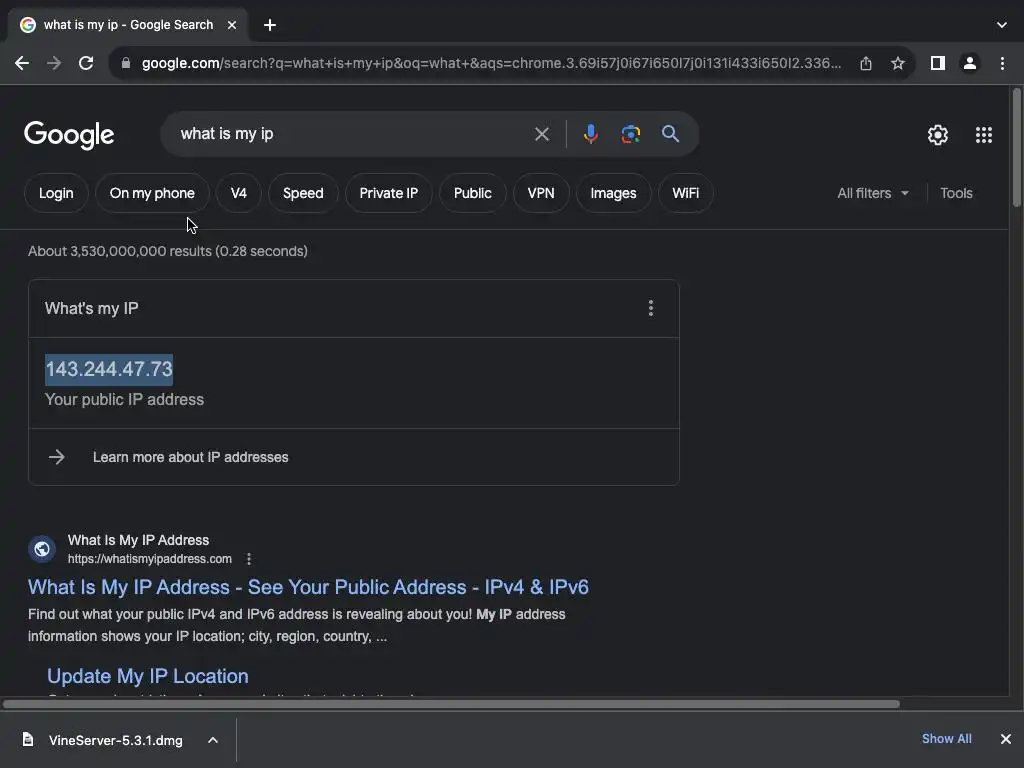1024x768 pixels.
Task: Open the 'What Is My IP Address - See Your Public Address' result
Action: coord(308,587)
